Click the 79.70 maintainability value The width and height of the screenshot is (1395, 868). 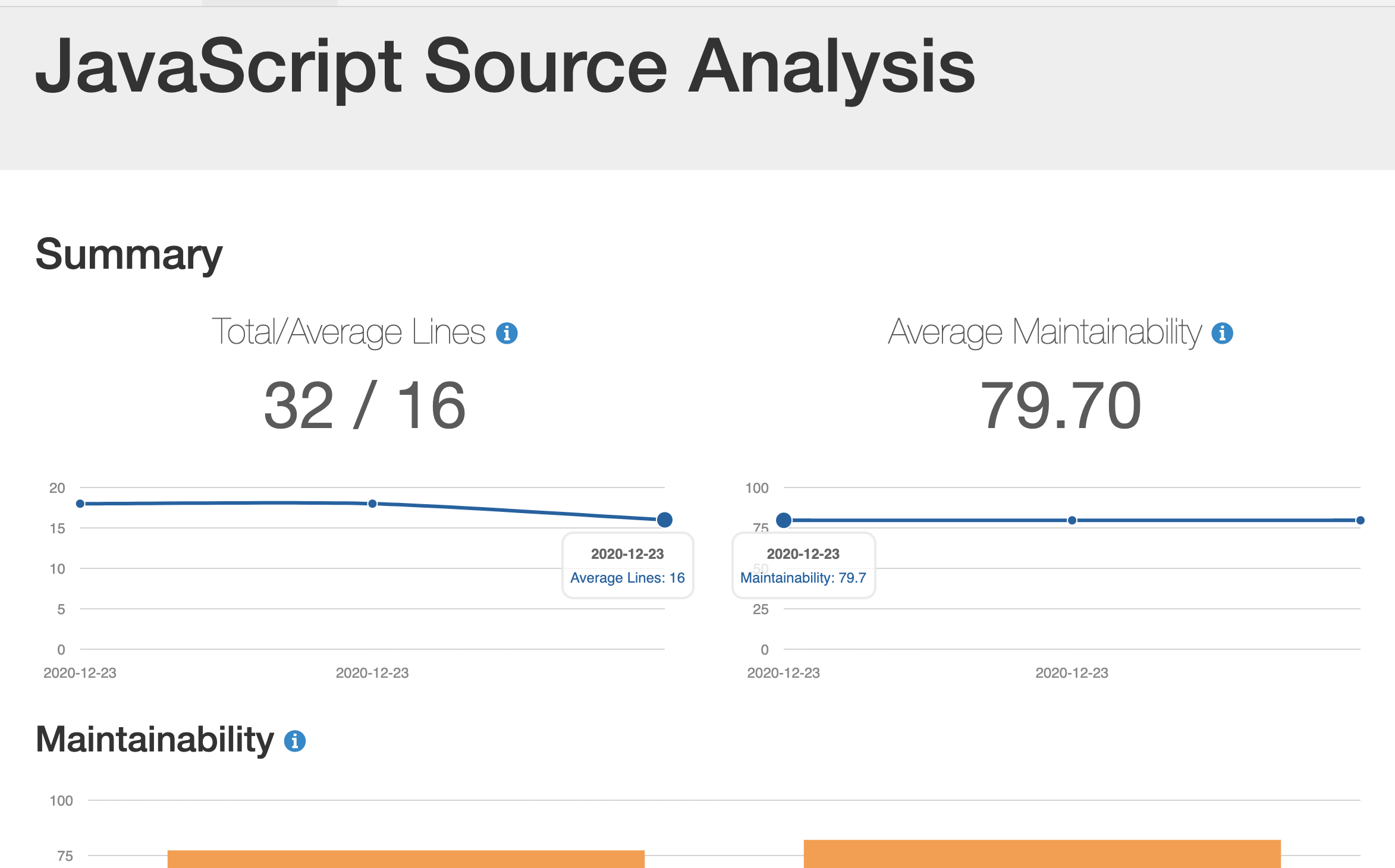tap(1060, 405)
